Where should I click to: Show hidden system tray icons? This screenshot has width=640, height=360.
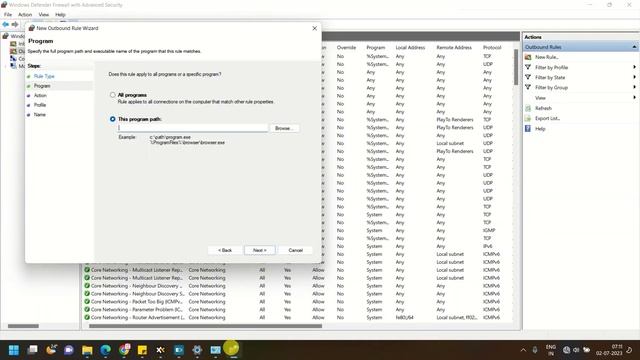tap(523, 350)
